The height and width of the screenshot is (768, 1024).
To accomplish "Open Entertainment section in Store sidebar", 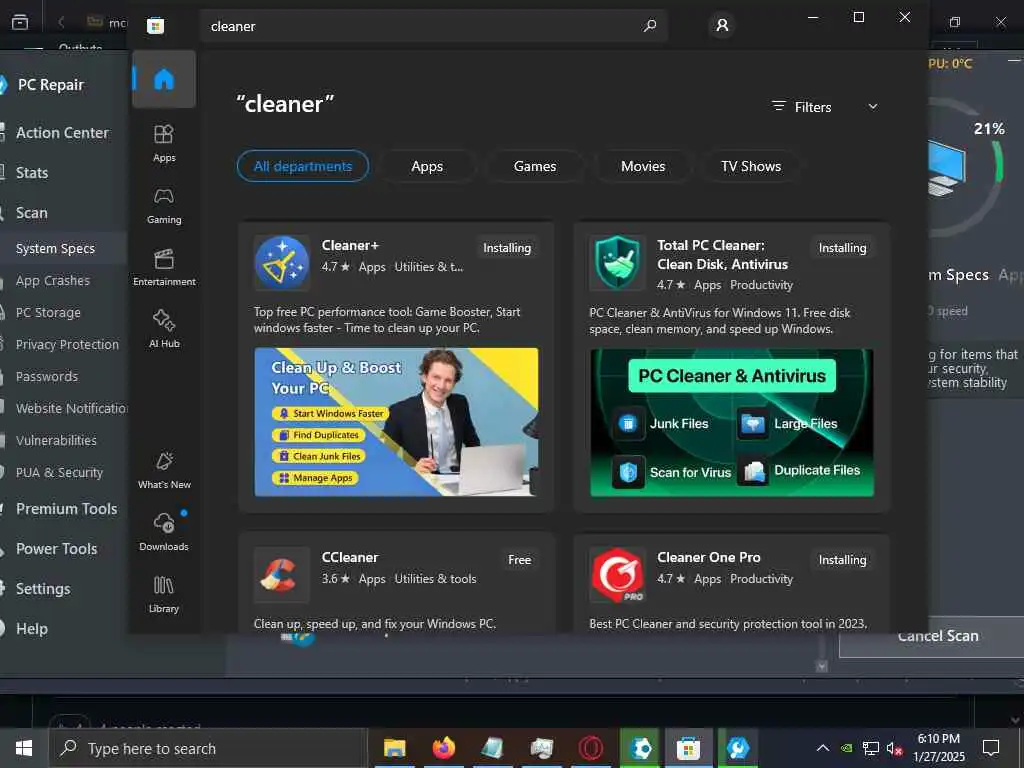I will pos(164,267).
